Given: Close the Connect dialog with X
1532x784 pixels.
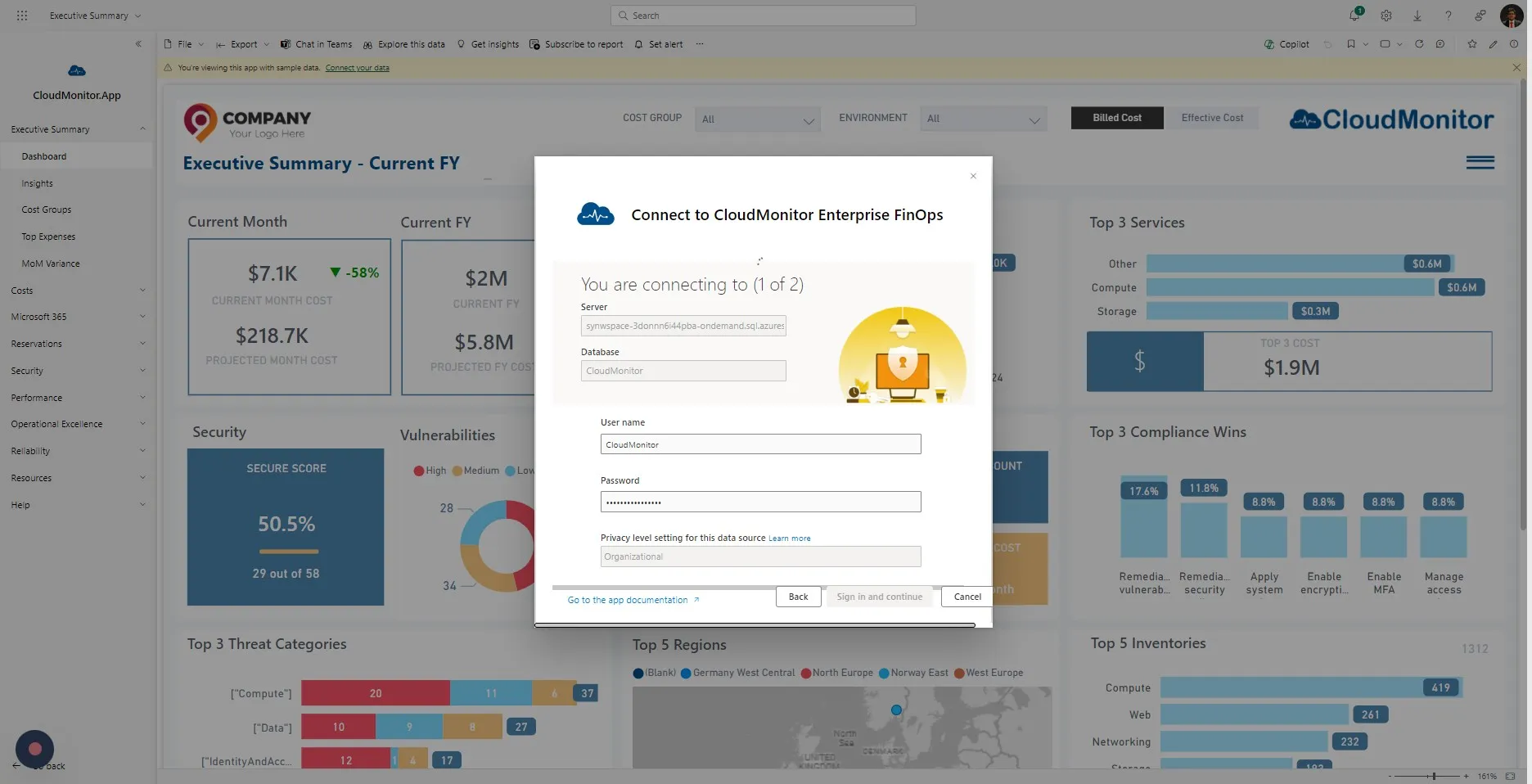Looking at the screenshot, I should (973, 176).
